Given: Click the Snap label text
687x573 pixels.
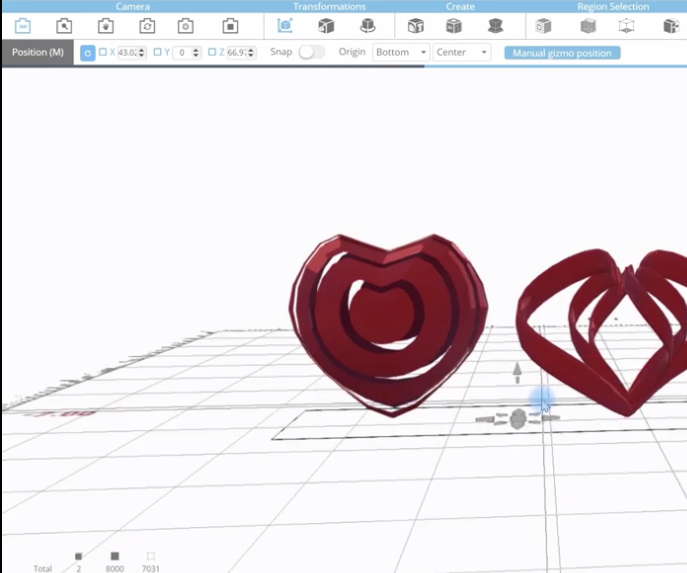Looking at the screenshot, I should [281, 52].
